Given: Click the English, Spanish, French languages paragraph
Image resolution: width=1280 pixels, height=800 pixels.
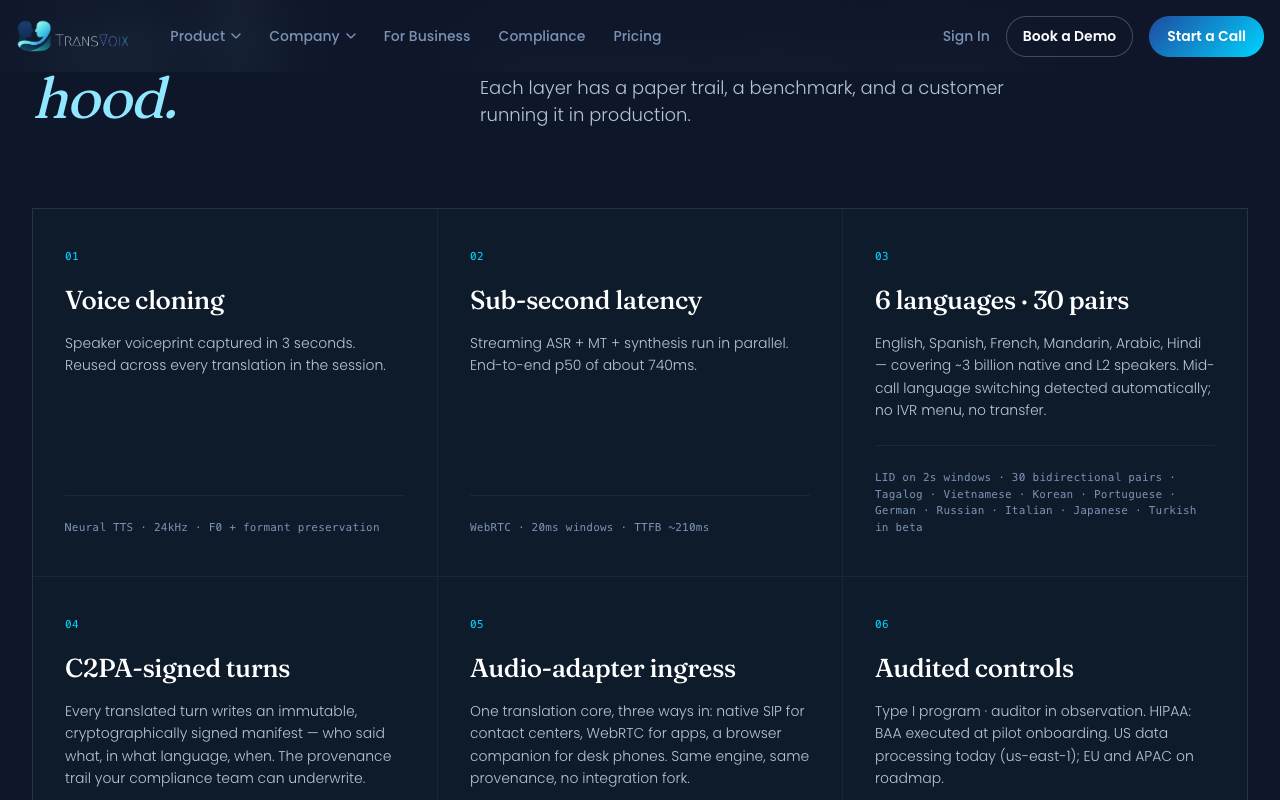Looking at the screenshot, I should point(1045,376).
